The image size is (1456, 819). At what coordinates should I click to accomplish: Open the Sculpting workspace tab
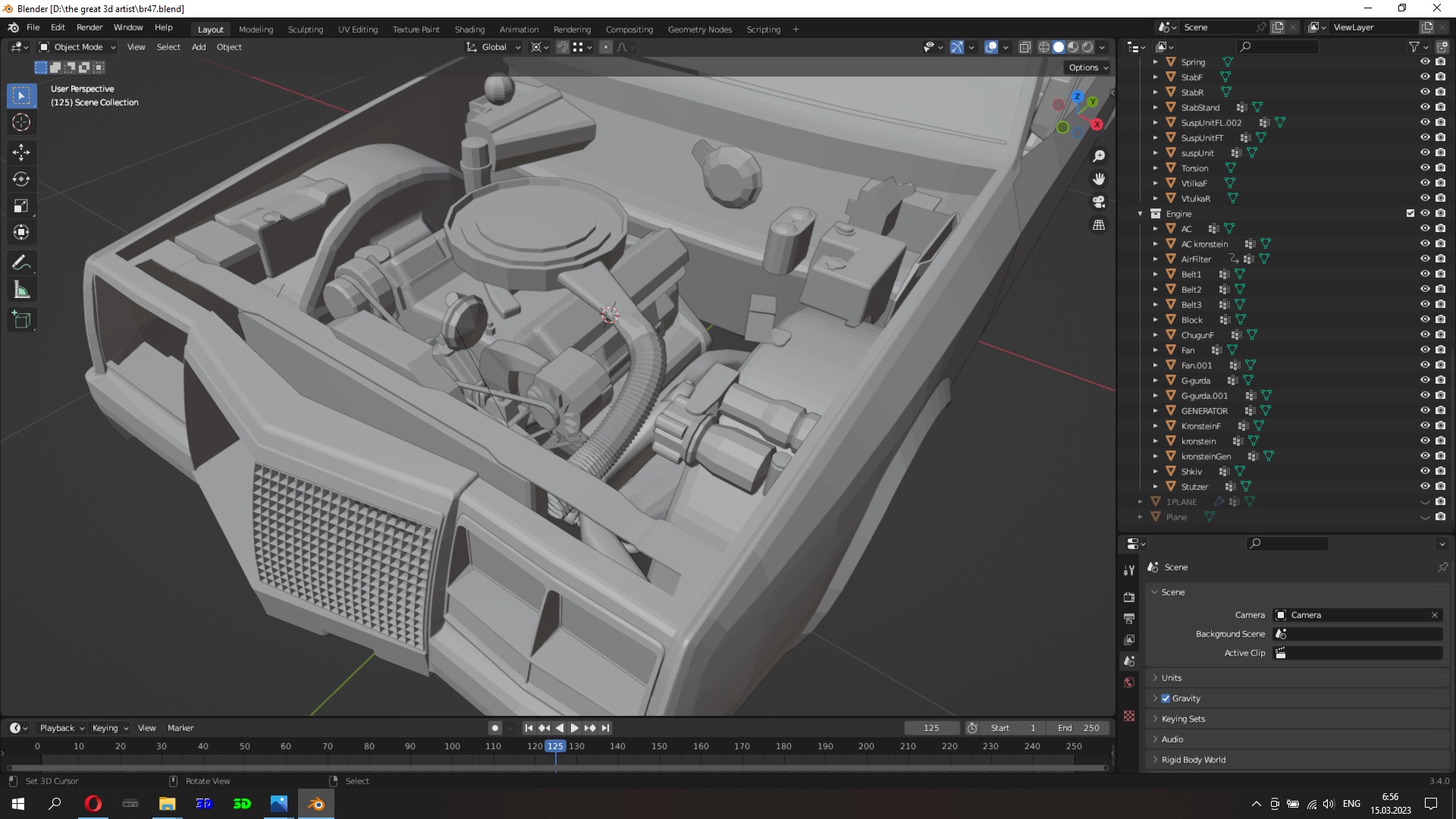click(x=305, y=30)
